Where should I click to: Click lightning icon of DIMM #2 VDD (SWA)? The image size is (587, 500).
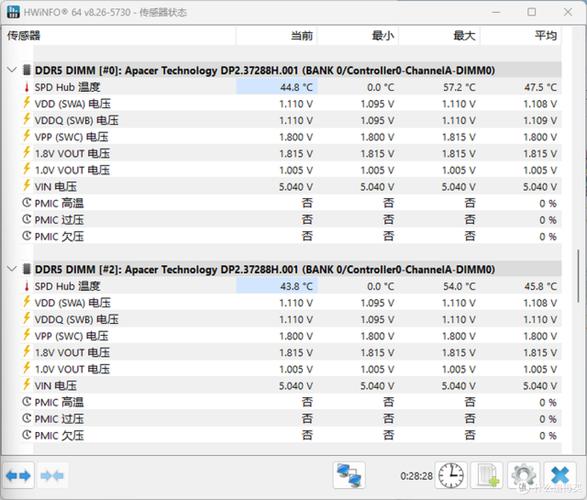pyautogui.click(x=27, y=302)
